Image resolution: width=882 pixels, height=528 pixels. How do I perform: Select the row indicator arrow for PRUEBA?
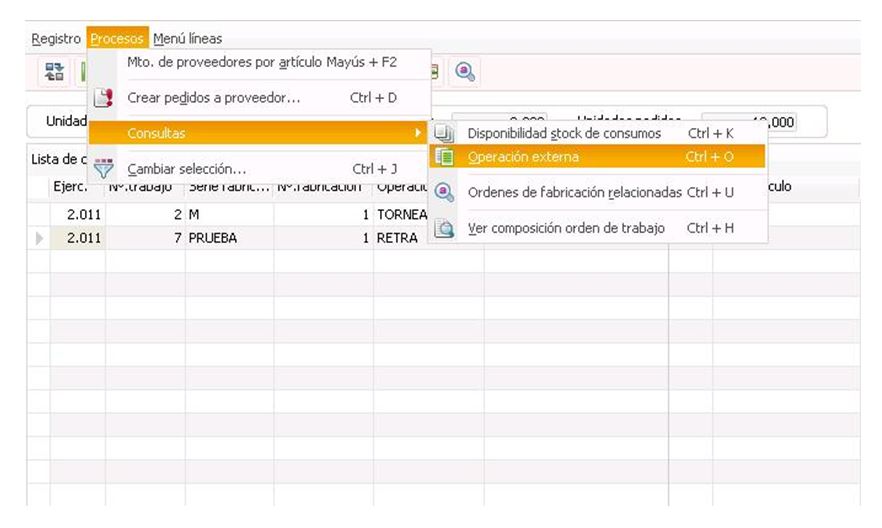(x=39, y=238)
